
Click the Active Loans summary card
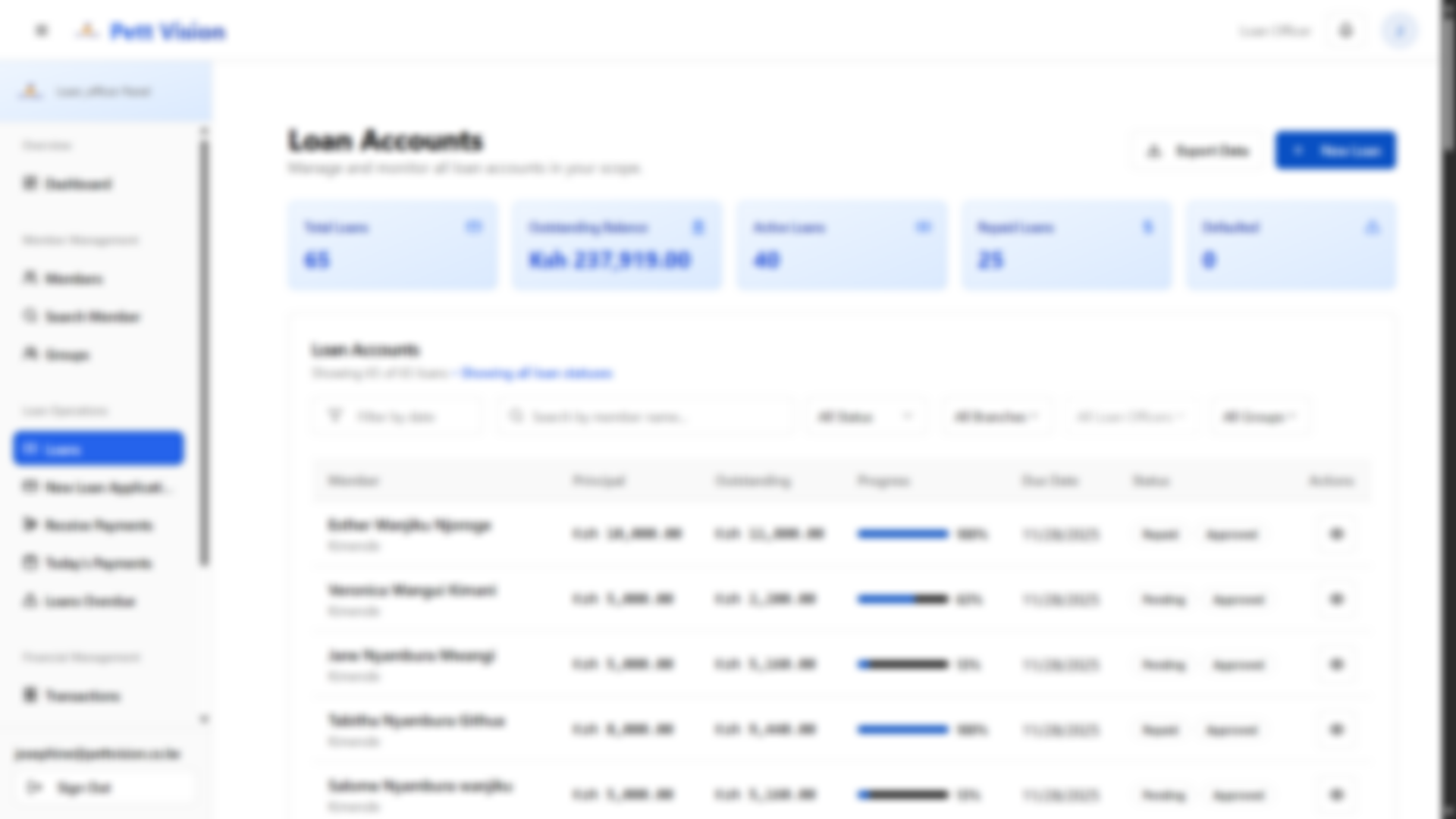tap(842, 245)
